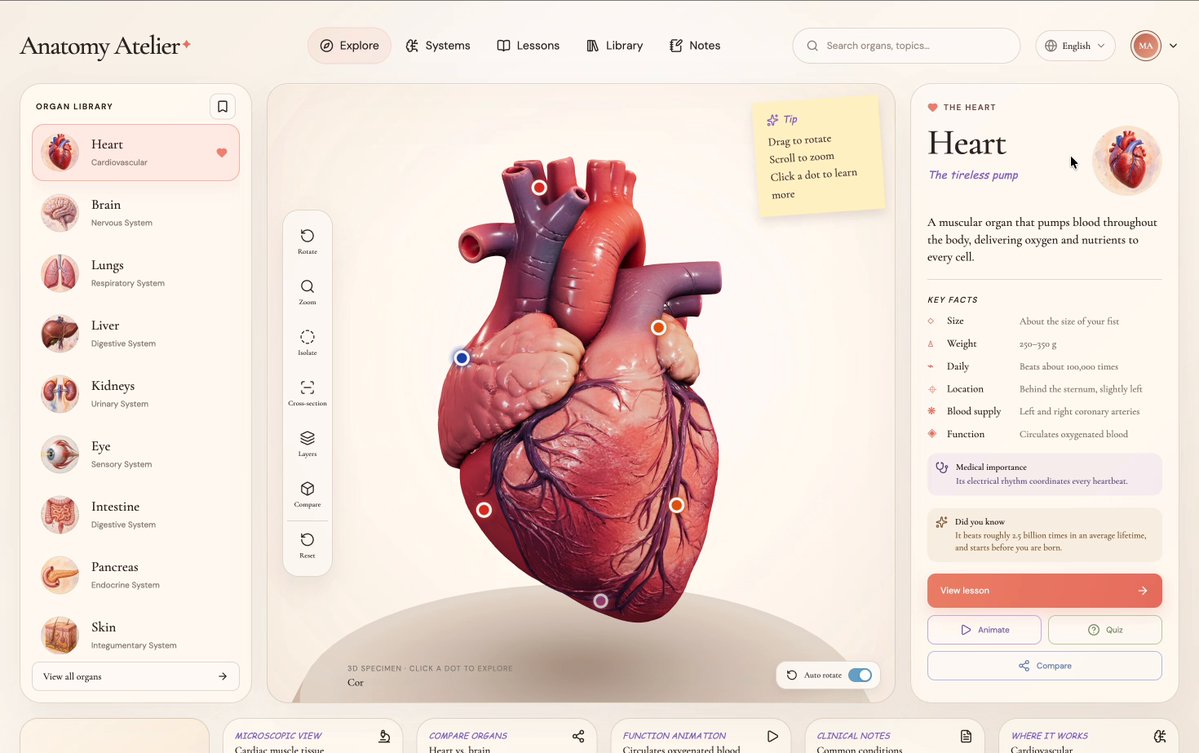Switch to the Notes tab
The height and width of the screenshot is (753, 1199).
[x=695, y=46]
